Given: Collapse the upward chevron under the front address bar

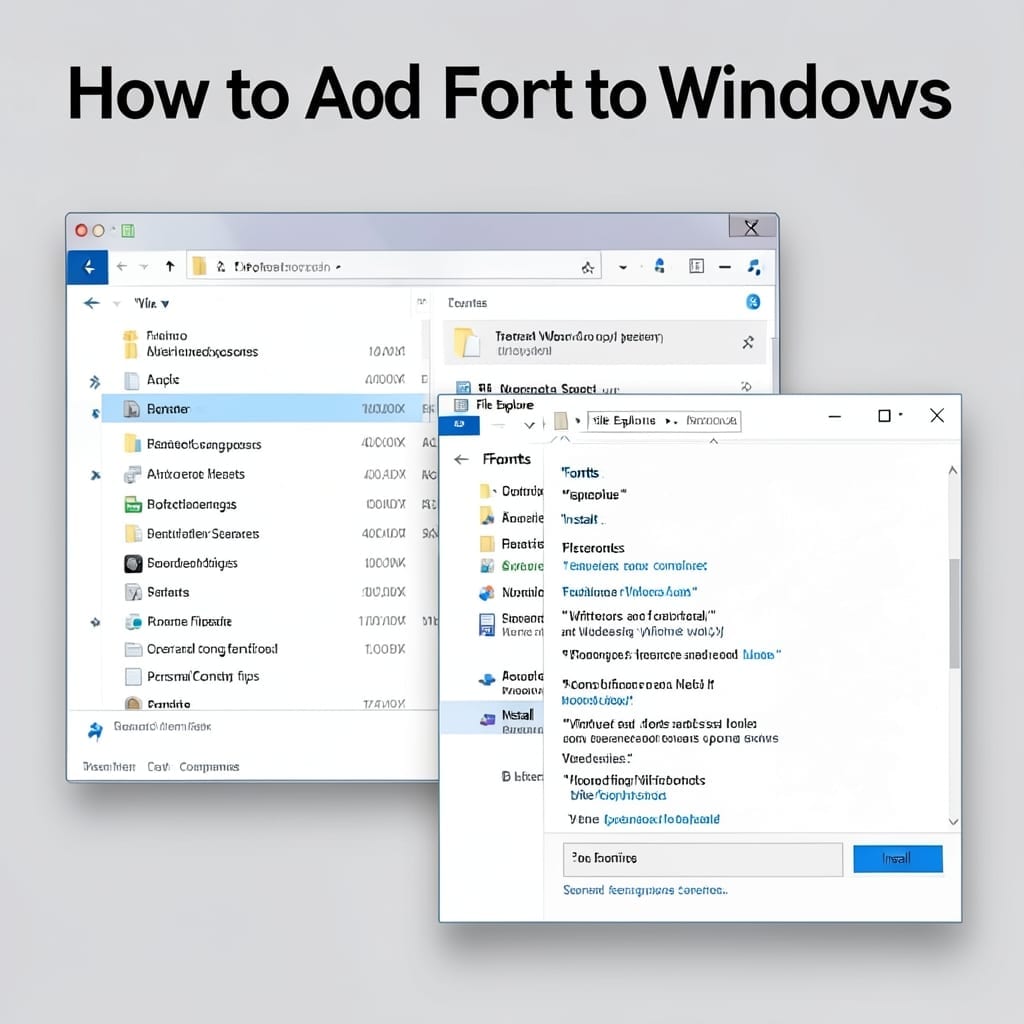Looking at the screenshot, I should pyautogui.click(x=714, y=441).
